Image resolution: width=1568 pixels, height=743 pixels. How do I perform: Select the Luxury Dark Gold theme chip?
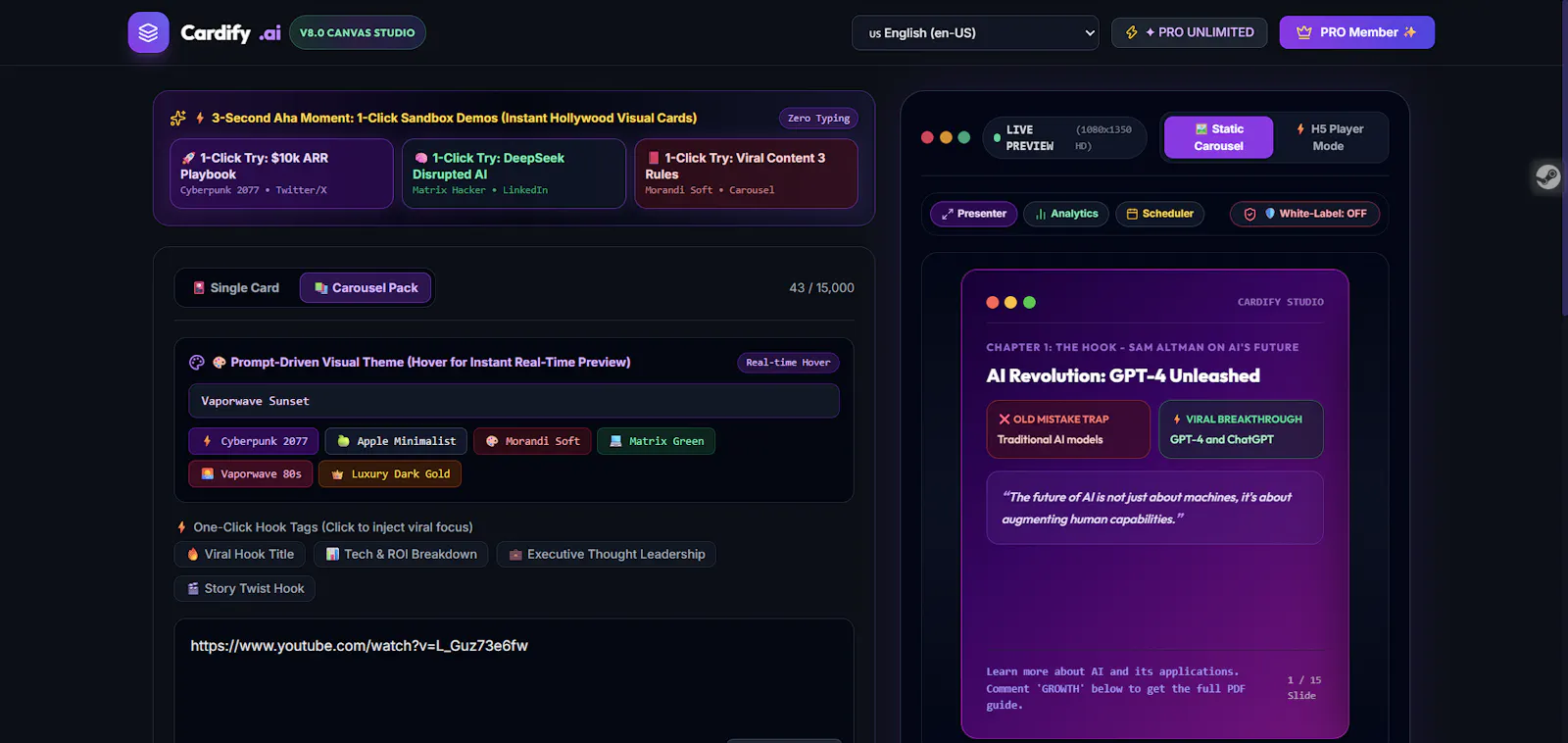pyautogui.click(x=390, y=473)
